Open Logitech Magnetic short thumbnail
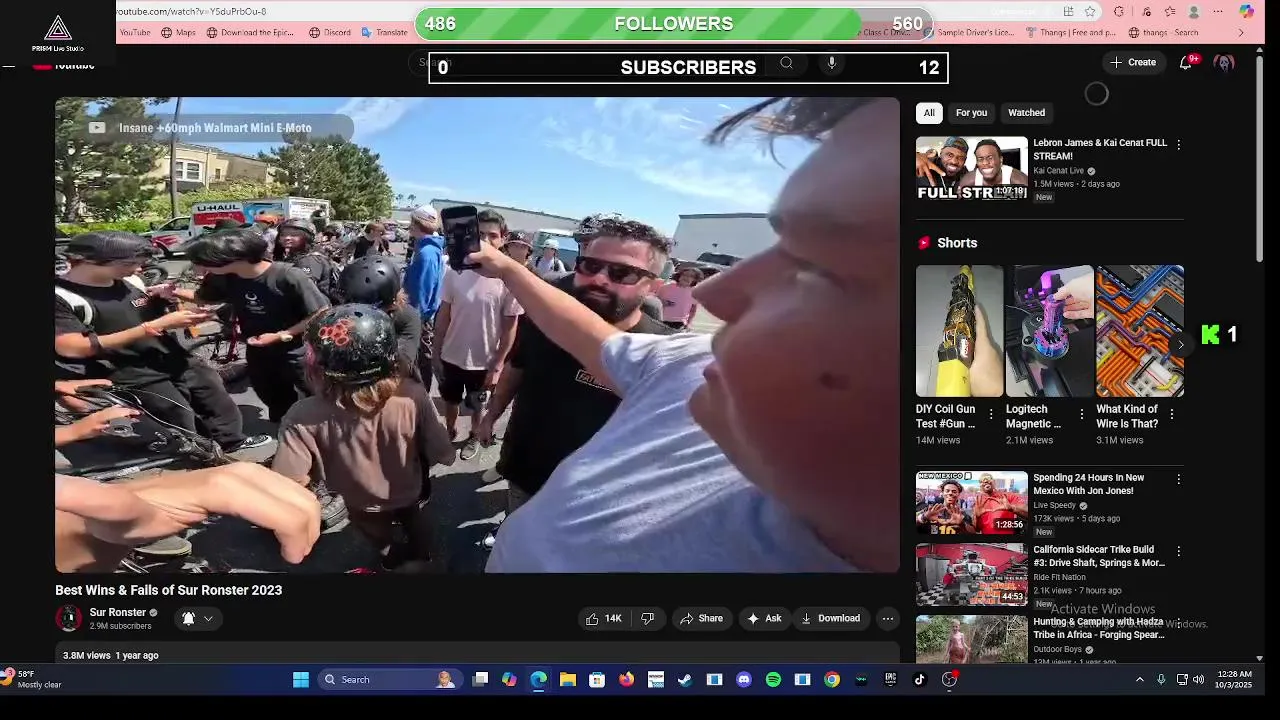The height and width of the screenshot is (720, 1280). [1049, 331]
